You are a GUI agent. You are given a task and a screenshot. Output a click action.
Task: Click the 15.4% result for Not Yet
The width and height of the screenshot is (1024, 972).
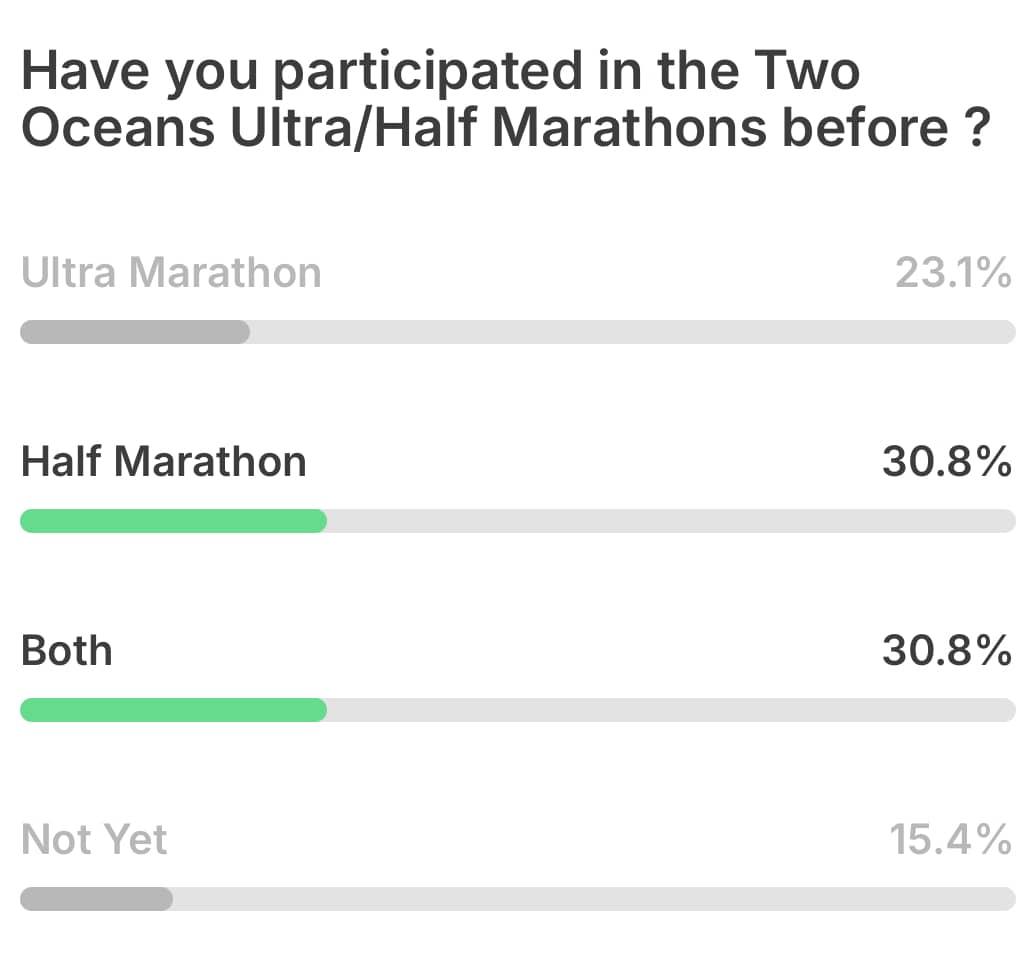tap(951, 839)
